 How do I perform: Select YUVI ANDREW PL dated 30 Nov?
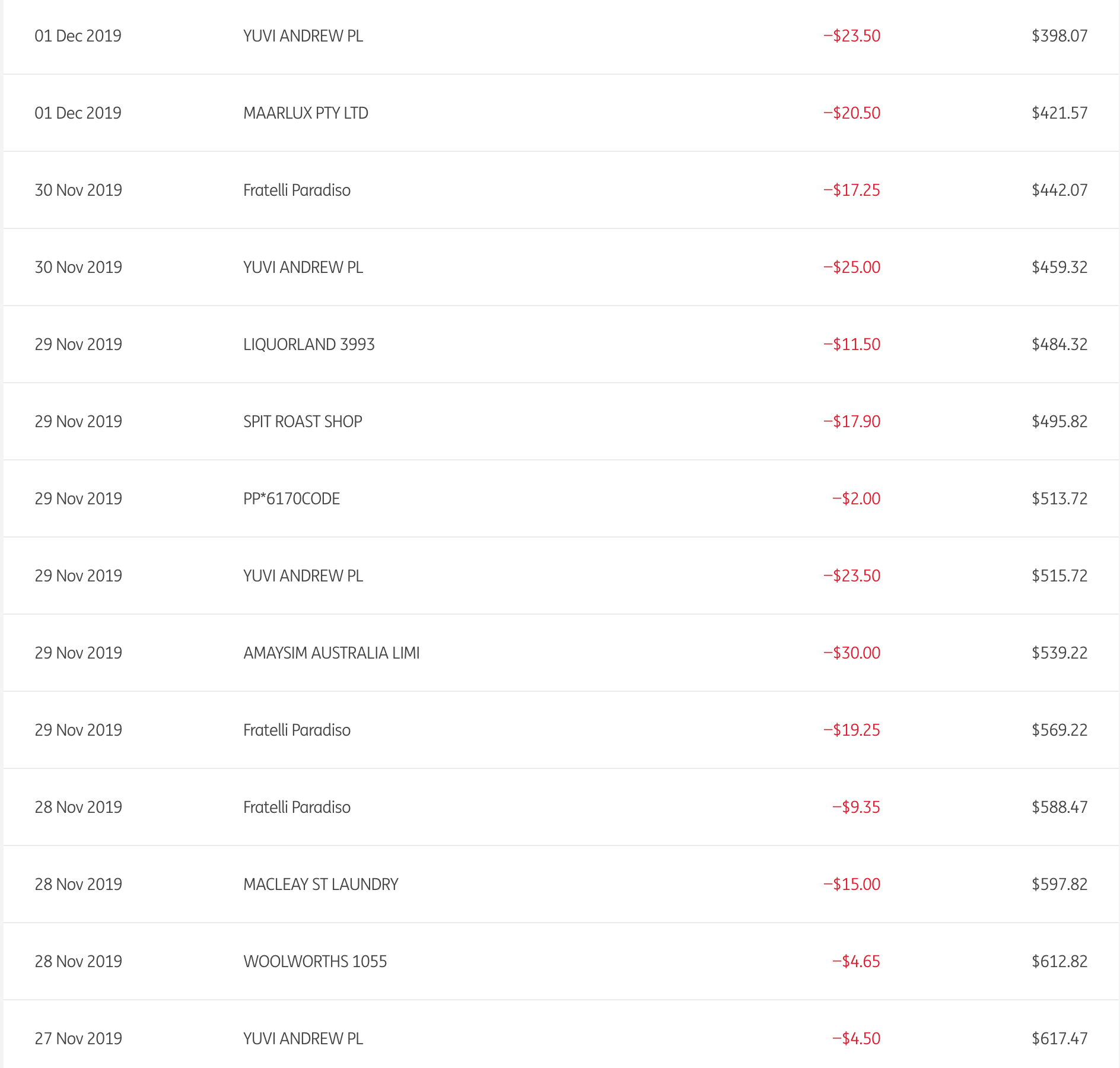303,267
